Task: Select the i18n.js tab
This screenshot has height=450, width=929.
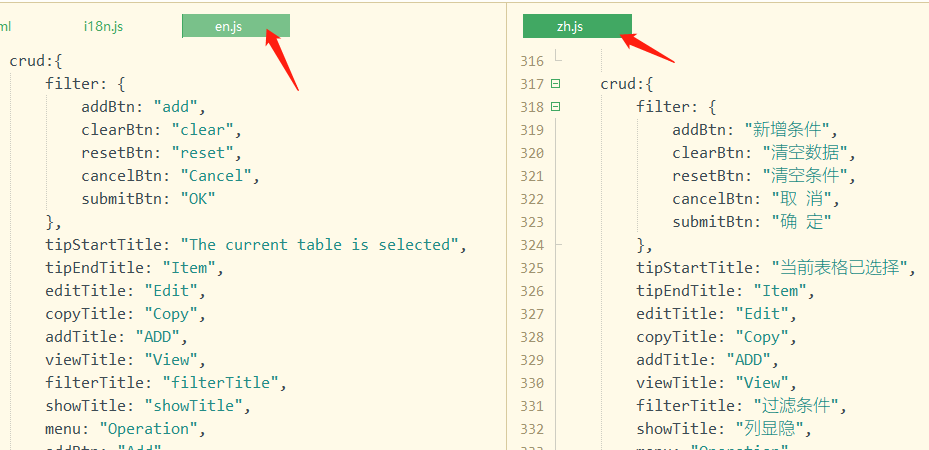Action: pyautogui.click(x=103, y=26)
